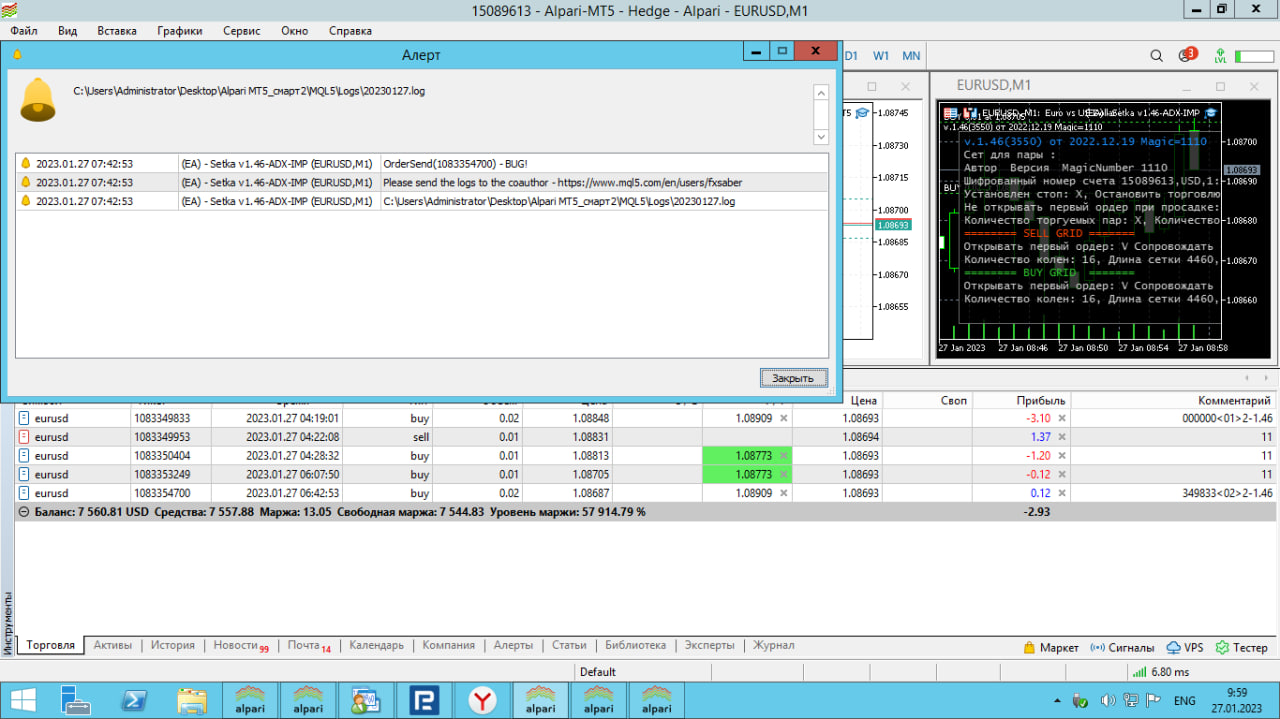Screen dimensions: 1280x719
Task: Open the Yandex browser taskbar icon
Action: tap(483, 700)
